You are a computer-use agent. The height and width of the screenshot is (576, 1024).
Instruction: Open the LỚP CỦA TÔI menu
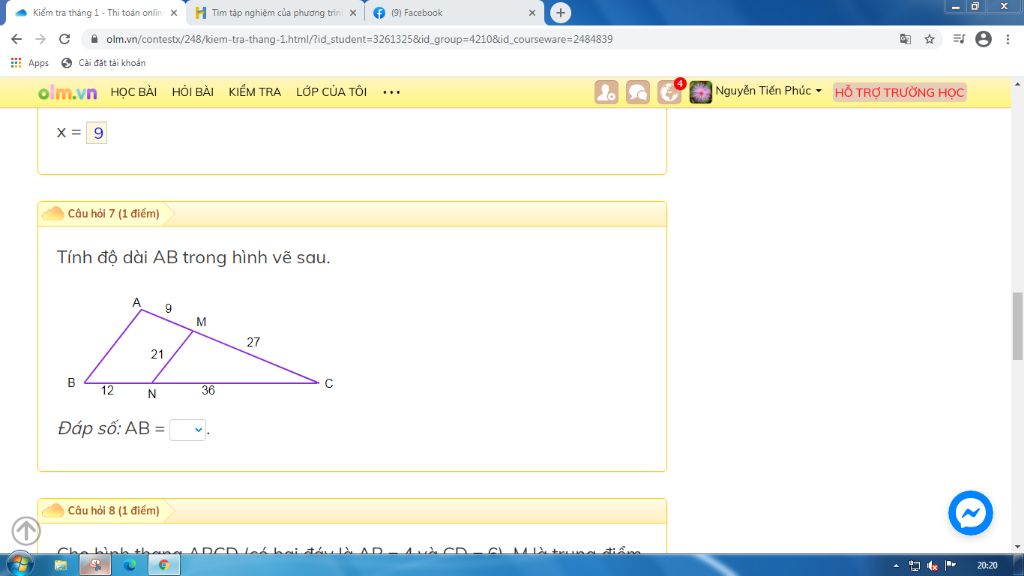(x=331, y=92)
